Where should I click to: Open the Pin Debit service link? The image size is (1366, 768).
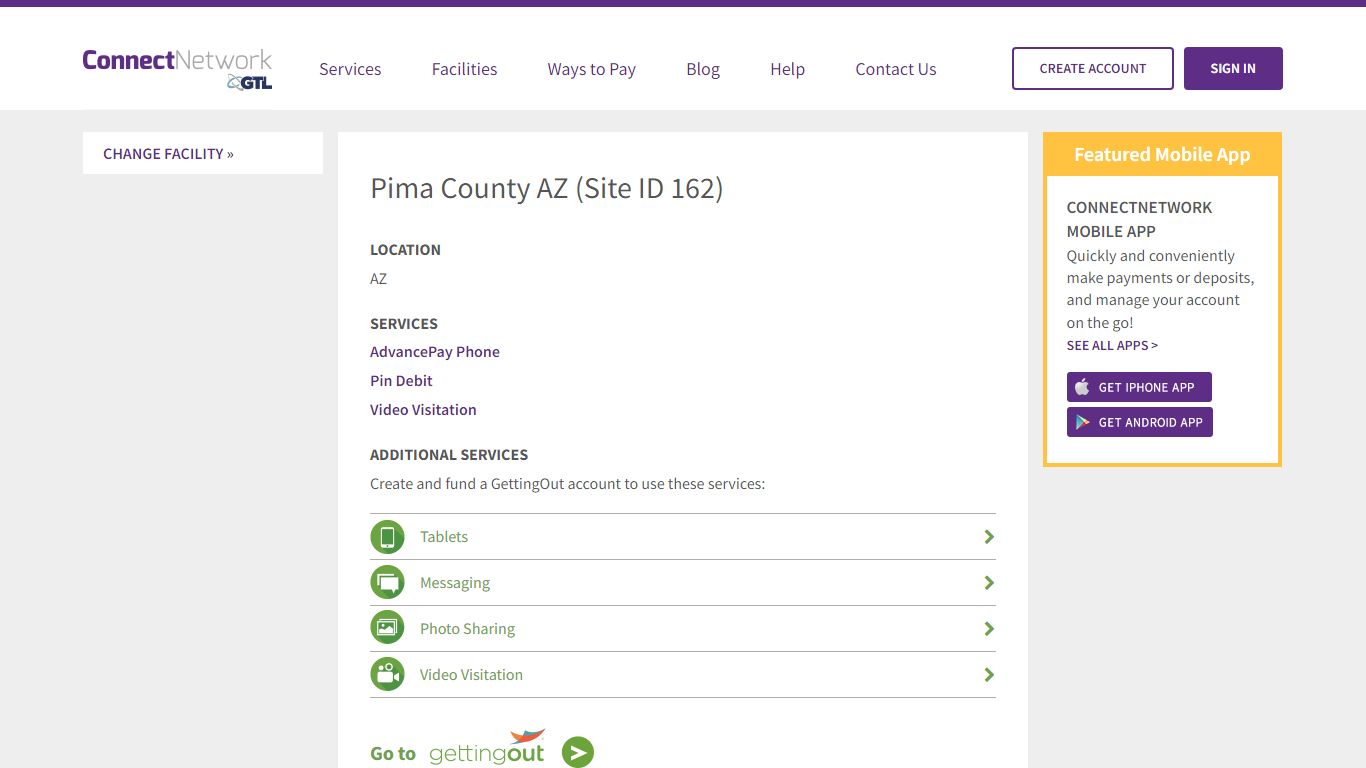401,381
